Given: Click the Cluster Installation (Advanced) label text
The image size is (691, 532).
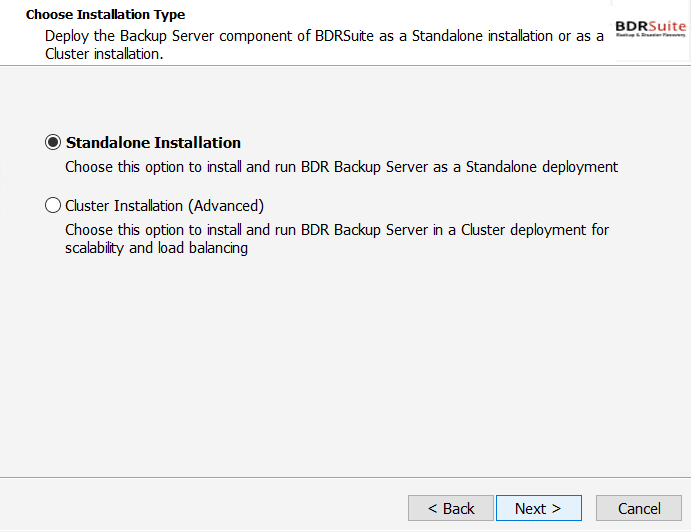Looking at the screenshot, I should click(x=164, y=206).
